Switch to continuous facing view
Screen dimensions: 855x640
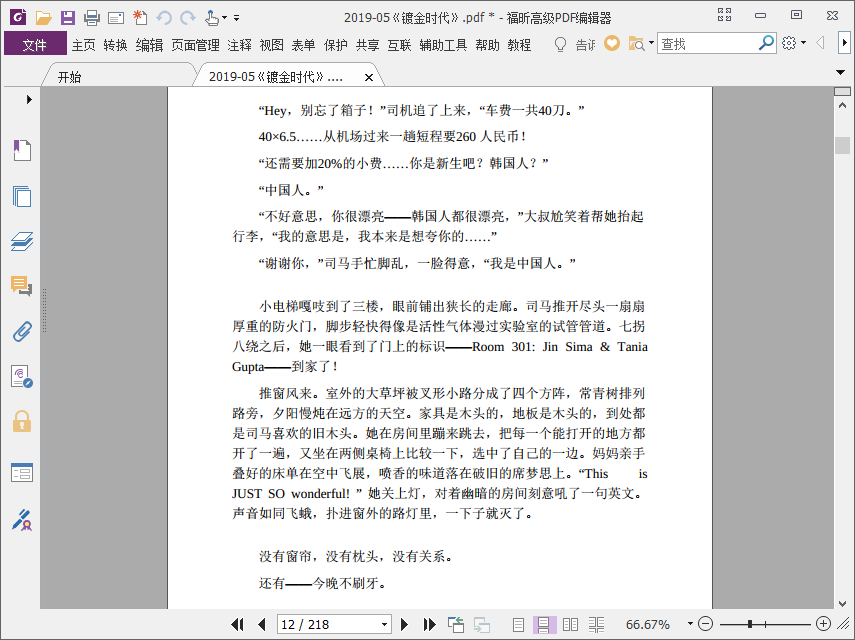click(597, 624)
